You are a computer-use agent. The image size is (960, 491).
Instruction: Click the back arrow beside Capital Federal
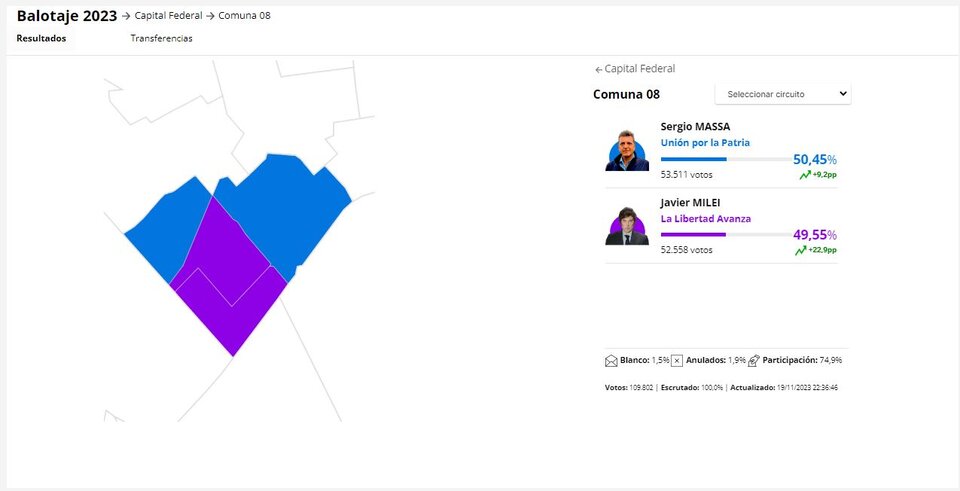pyautogui.click(x=599, y=70)
